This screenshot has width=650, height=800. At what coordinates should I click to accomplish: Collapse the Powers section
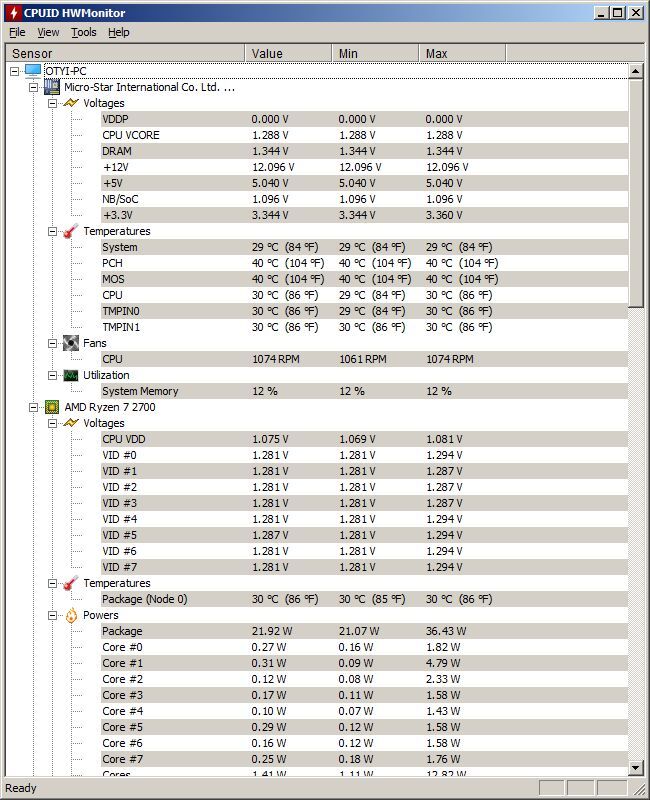[52, 615]
